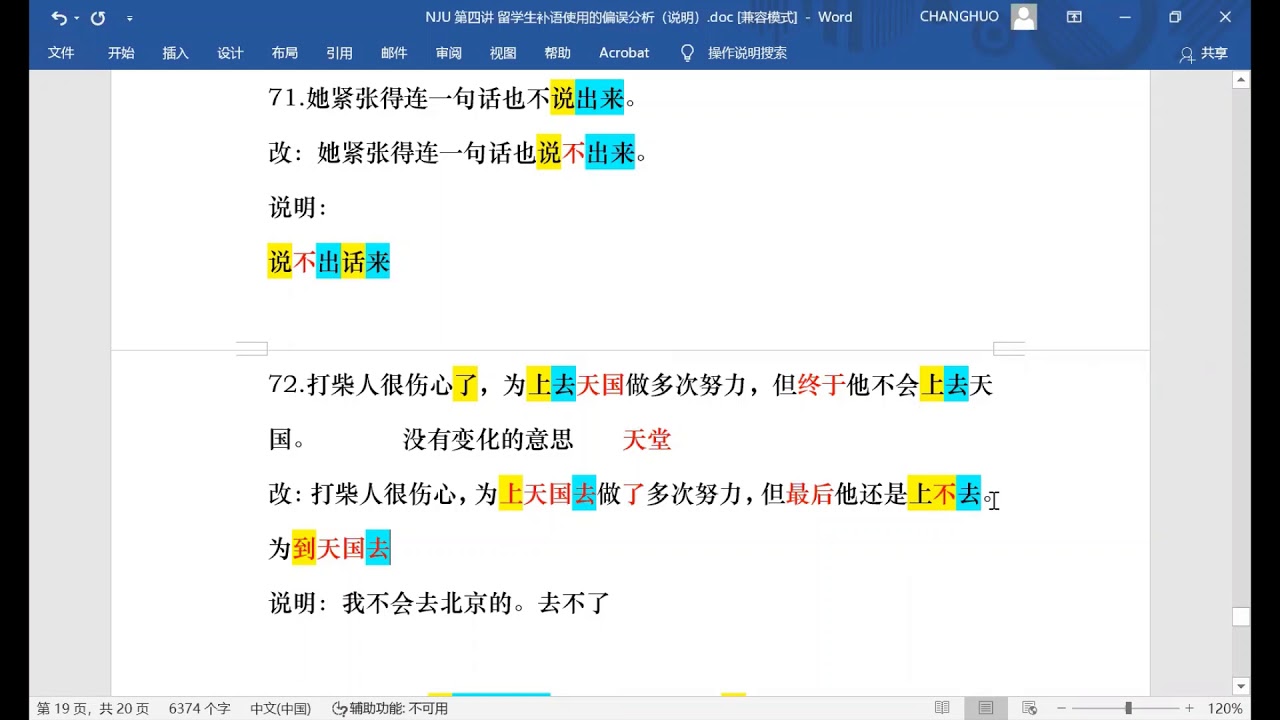Image resolution: width=1280 pixels, height=720 pixels.
Task: Switch to the 设计 ribbon tab
Action: point(230,53)
